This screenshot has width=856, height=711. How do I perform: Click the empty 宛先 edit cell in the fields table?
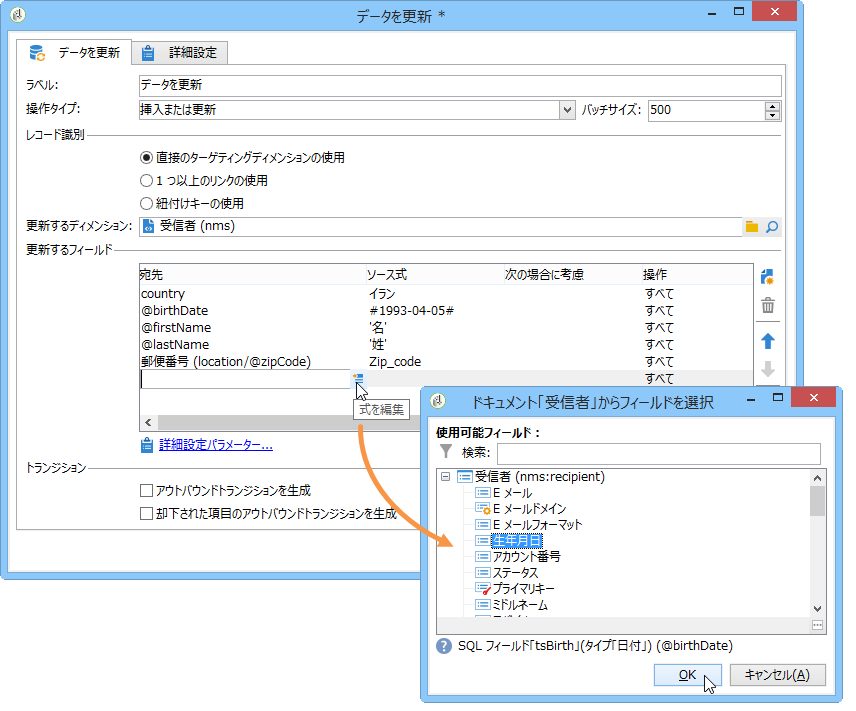pyautogui.click(x=245, y=379)
